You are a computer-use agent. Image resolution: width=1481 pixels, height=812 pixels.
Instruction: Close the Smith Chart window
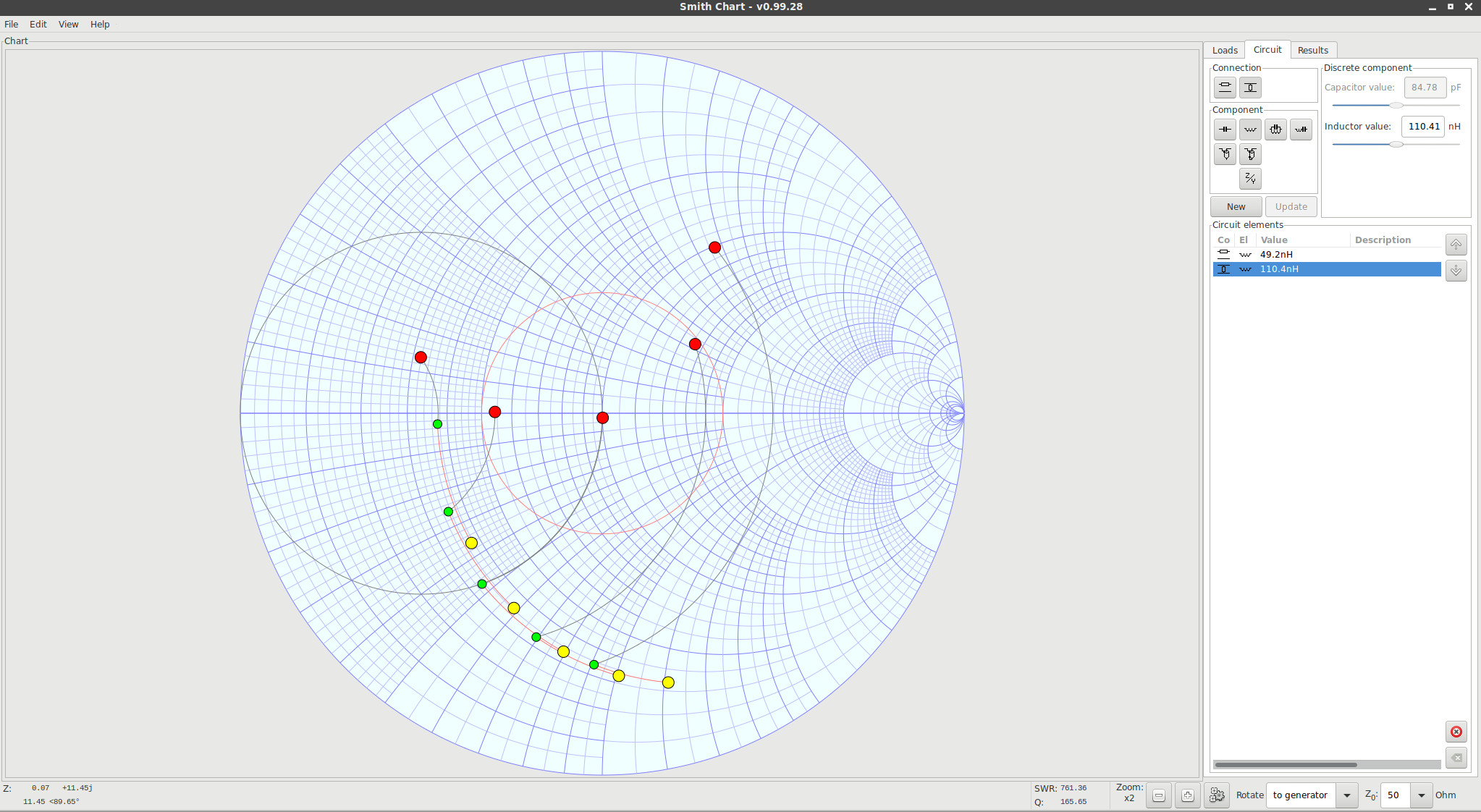pos(1469,7)
